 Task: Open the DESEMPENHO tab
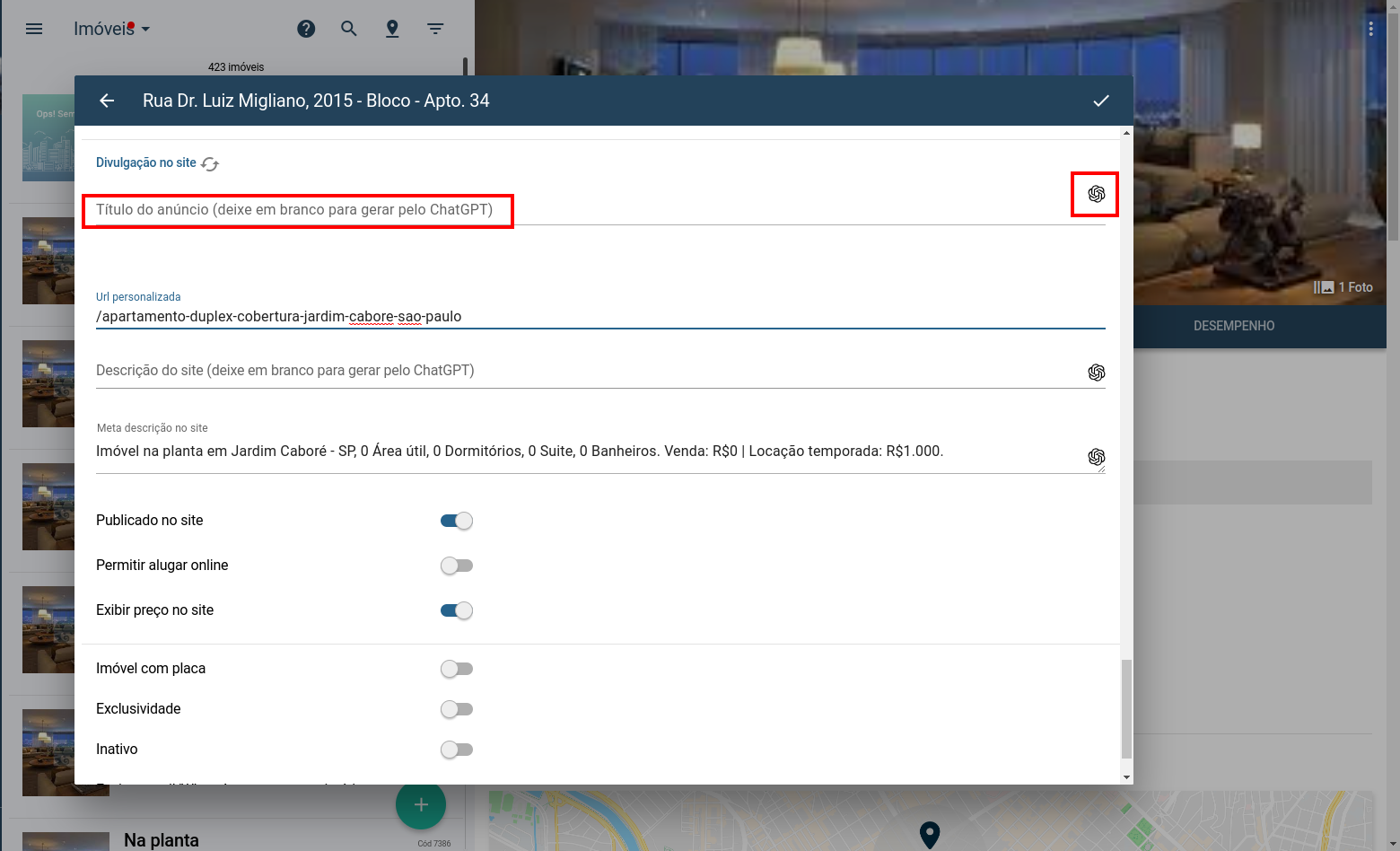coord(1233,326)
